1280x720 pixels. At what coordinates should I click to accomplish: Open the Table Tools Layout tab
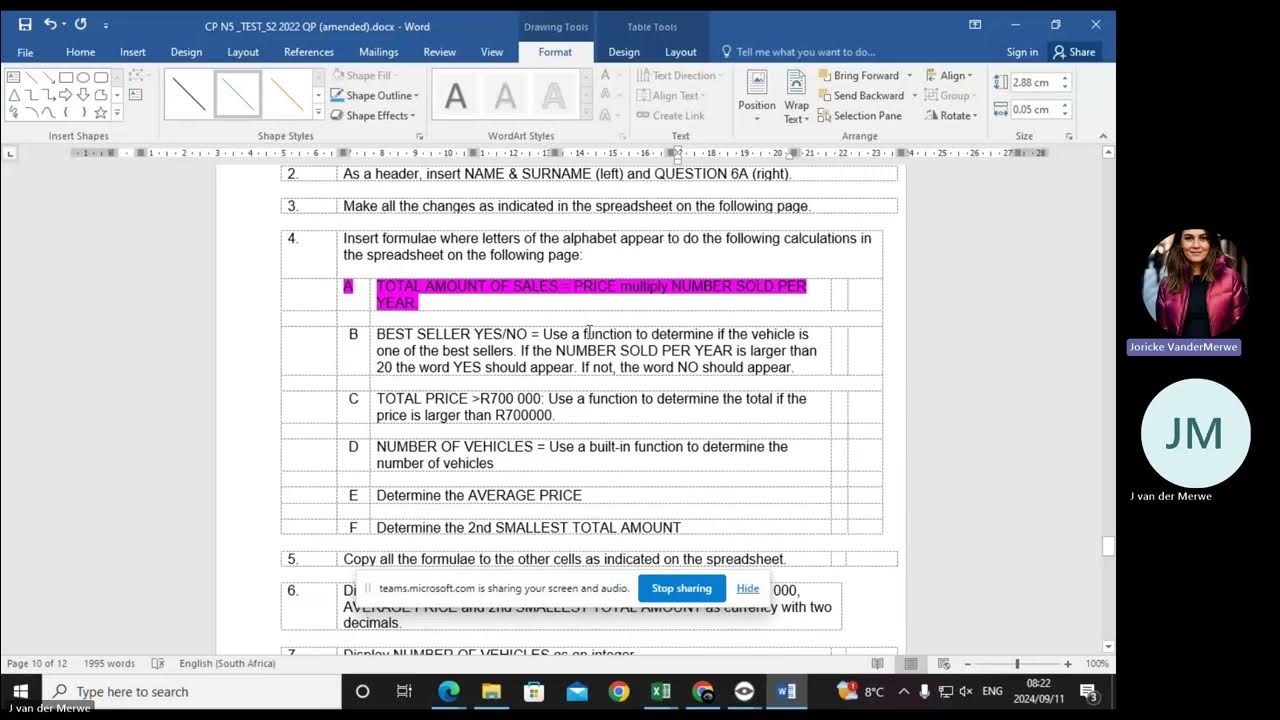[x=681, y=52]
